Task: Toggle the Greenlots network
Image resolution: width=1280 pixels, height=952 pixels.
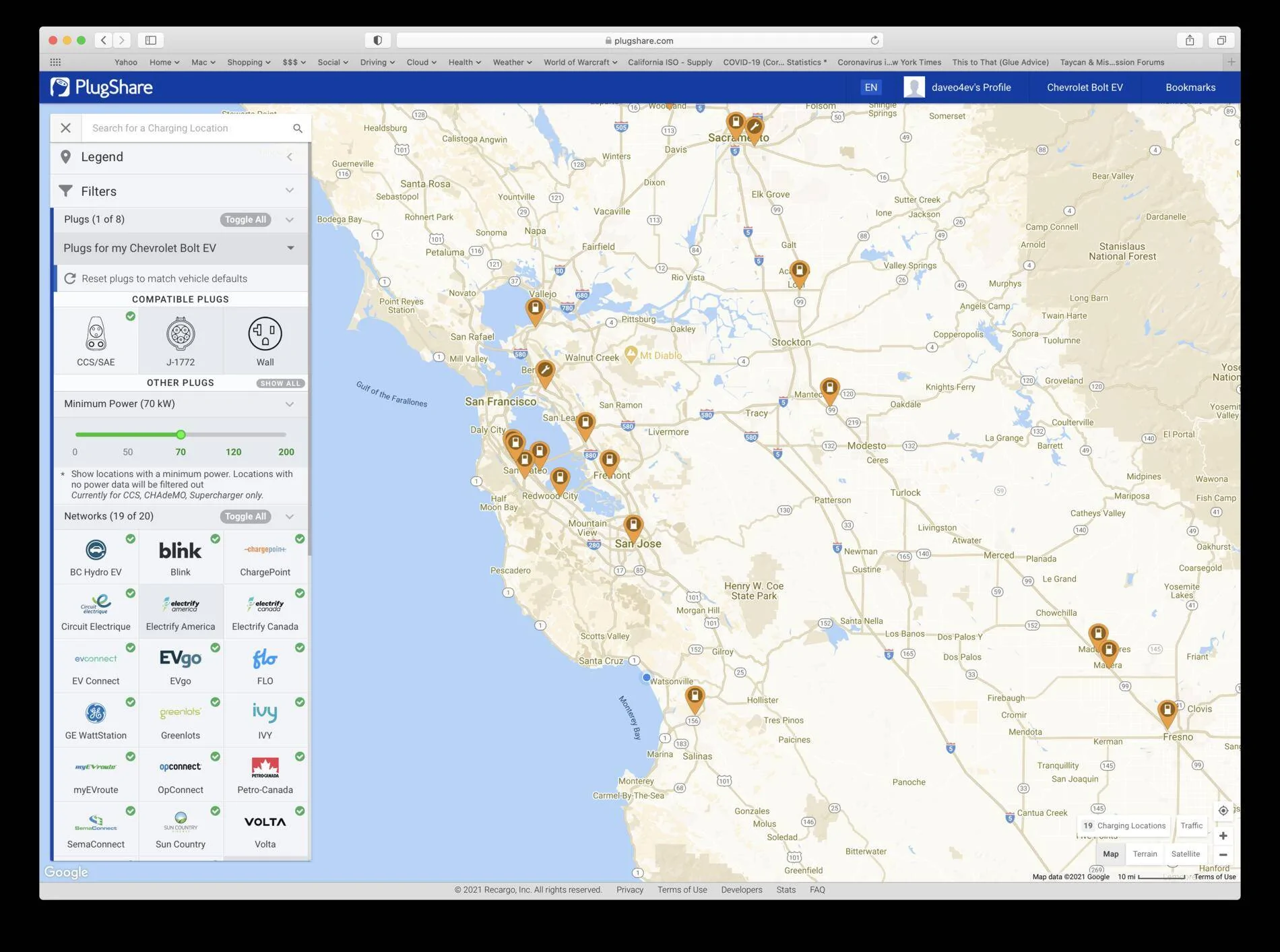Action: pyautogui.click(x=181, y=720)
